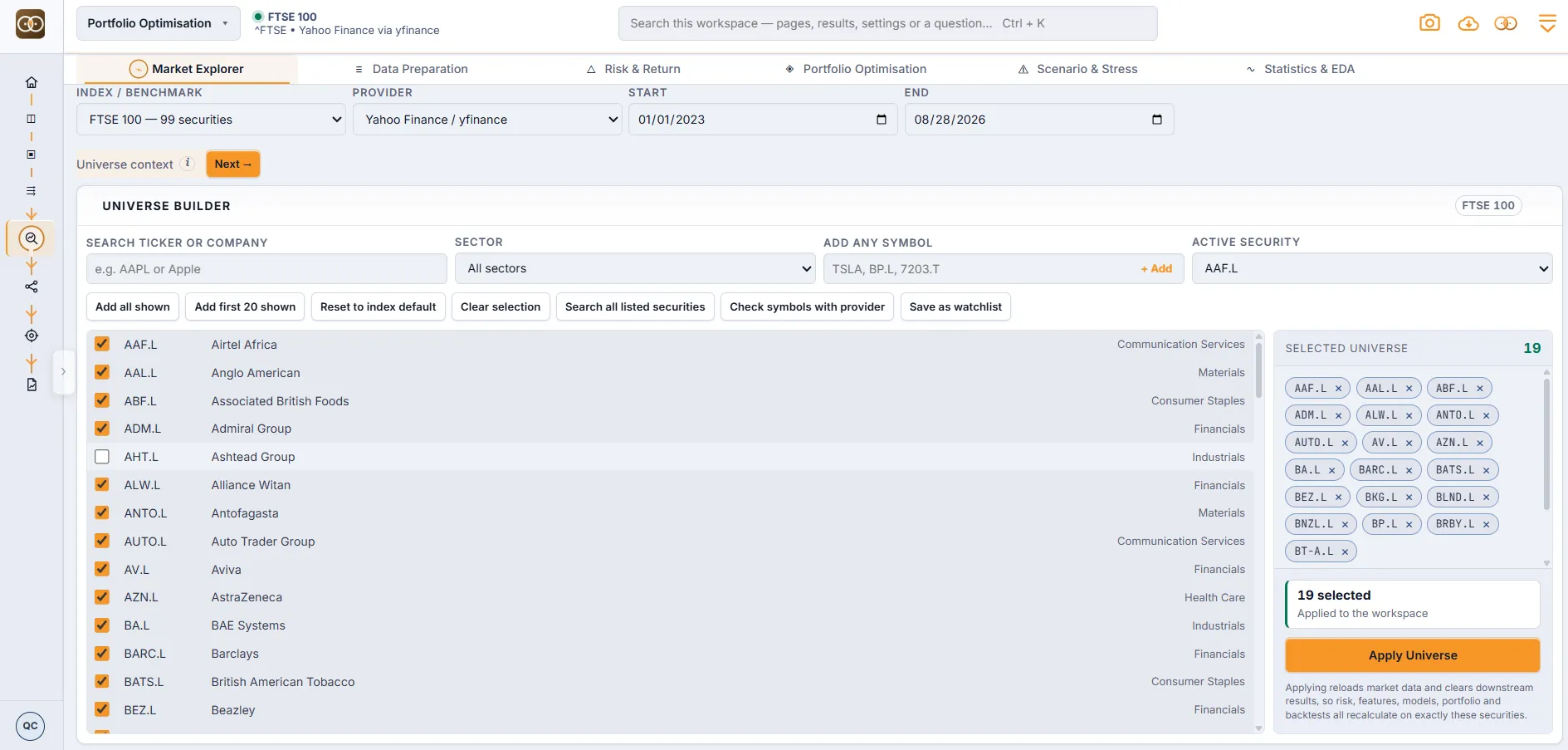Click Add first 20 shown button
The height and width of the screenshot is (750, 1568).
point(245,306)
